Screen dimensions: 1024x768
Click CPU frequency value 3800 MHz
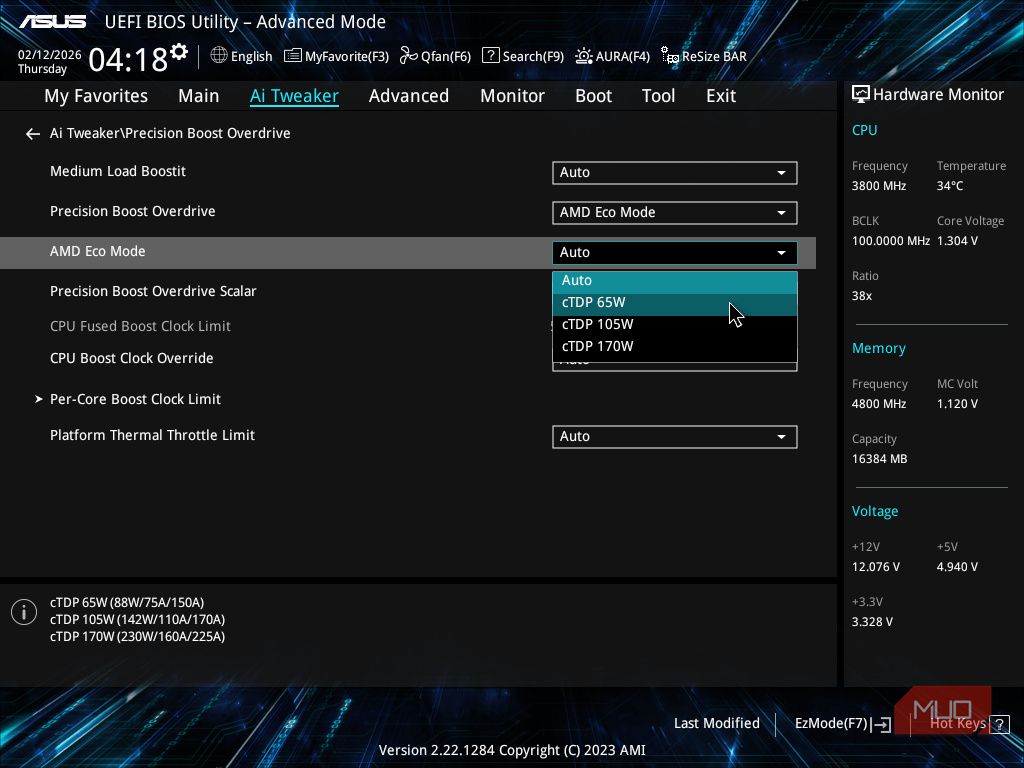click(x=879, y=186)
